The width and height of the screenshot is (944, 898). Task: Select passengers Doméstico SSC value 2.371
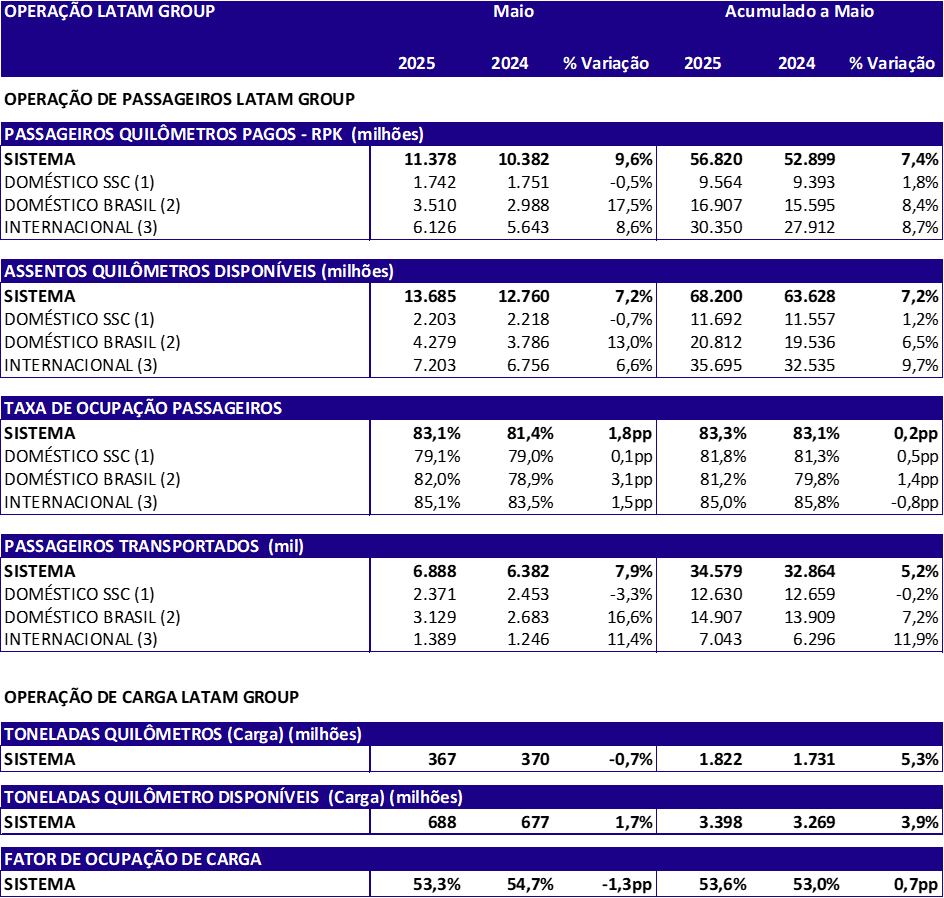tap(435, 595)
